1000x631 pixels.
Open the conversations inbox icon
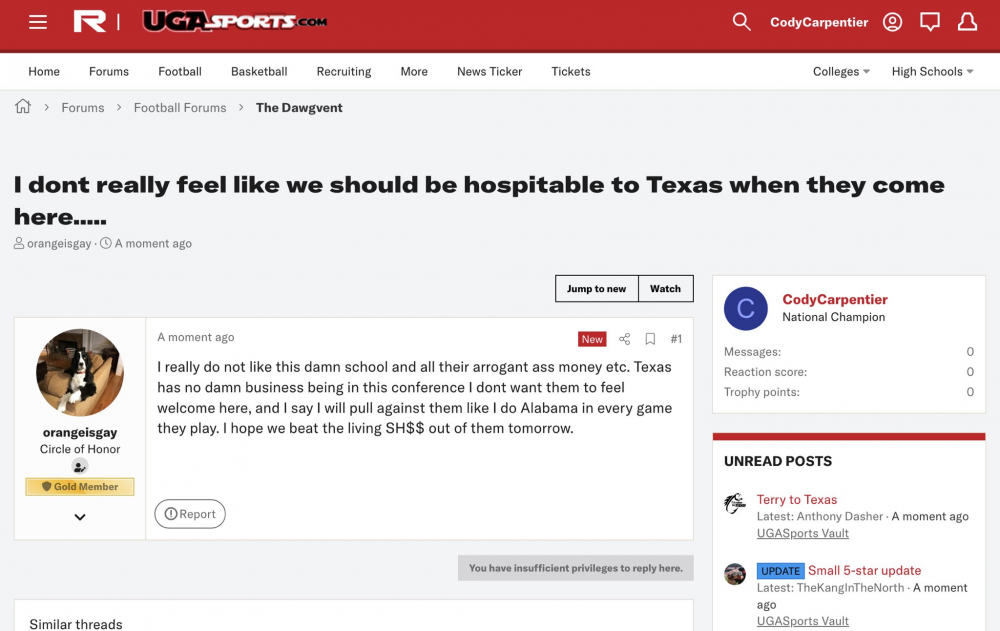(930, 22)
